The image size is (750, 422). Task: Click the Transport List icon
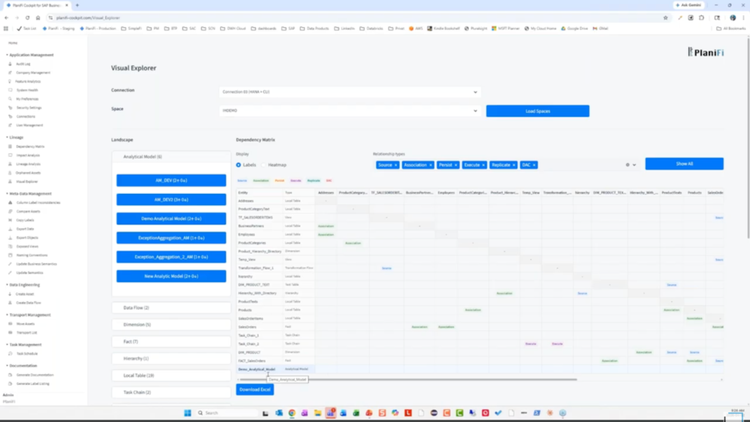tap(10, 333)
